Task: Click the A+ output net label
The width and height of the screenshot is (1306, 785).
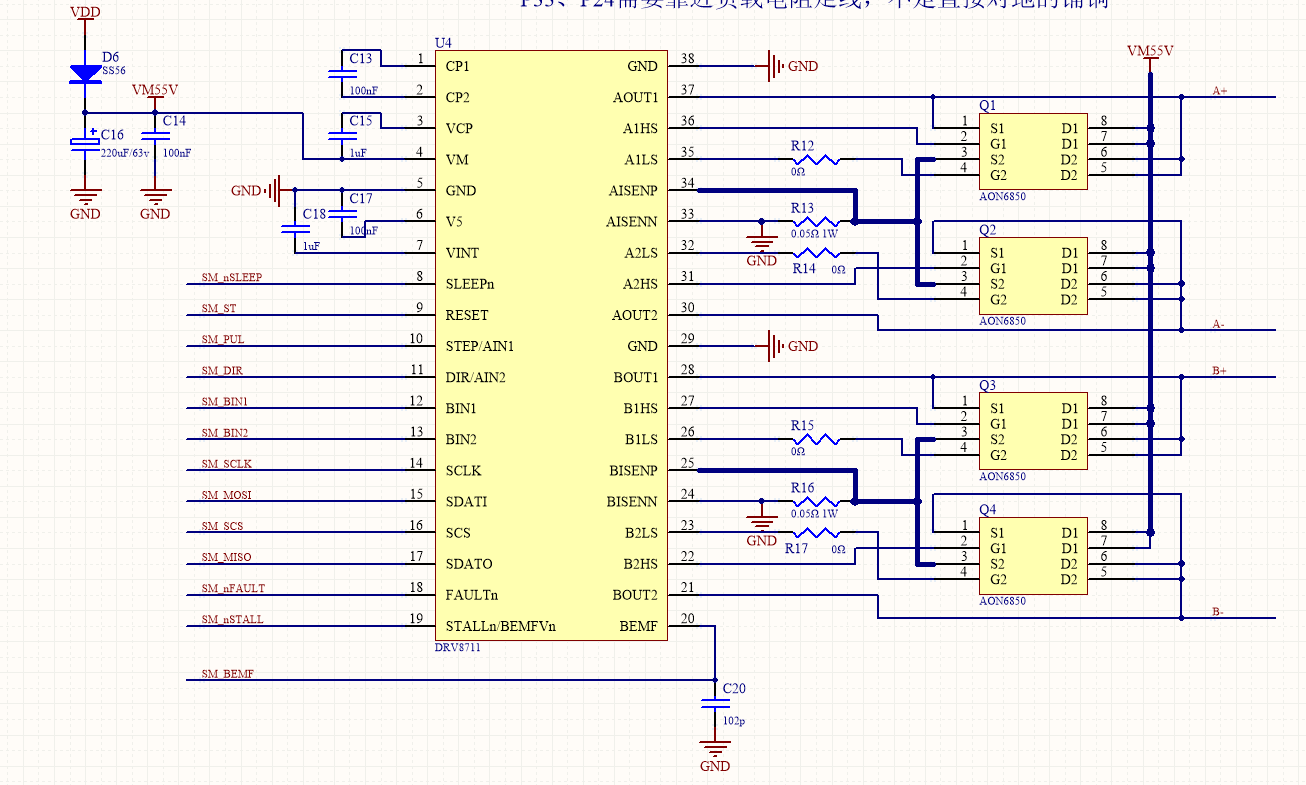Action: point(1220,91)
